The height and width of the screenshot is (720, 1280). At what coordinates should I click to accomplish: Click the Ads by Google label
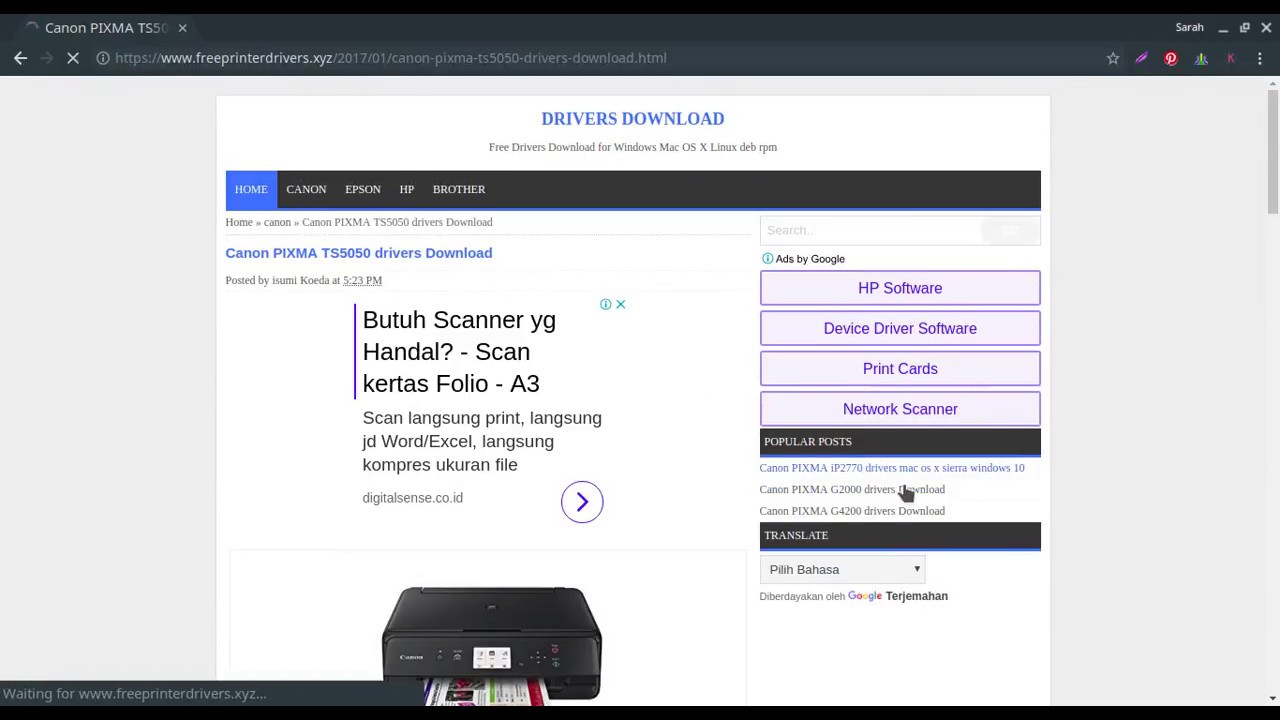810,259
